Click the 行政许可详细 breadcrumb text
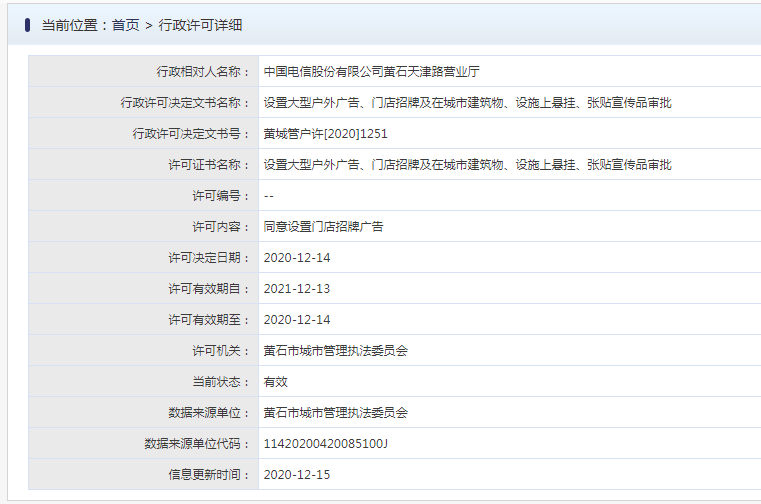The image size is (761, 504). coord(200,25)
